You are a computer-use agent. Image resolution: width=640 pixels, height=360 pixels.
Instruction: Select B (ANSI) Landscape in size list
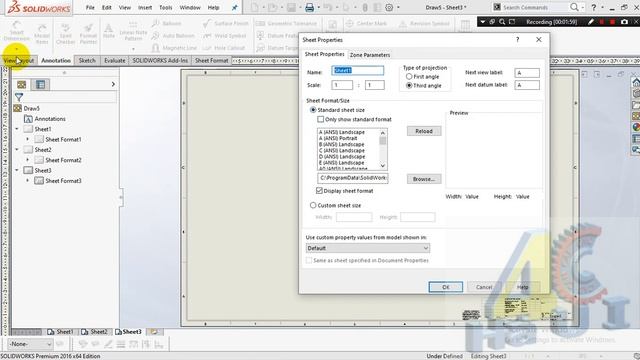pos(341,144)
